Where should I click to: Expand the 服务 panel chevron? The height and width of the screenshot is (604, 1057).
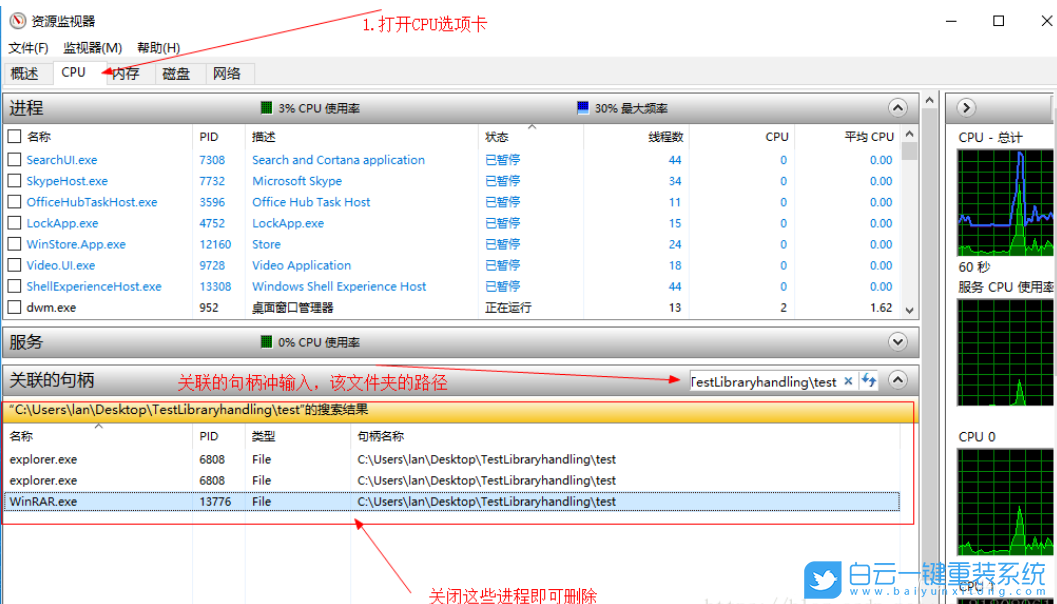(897, 342)
